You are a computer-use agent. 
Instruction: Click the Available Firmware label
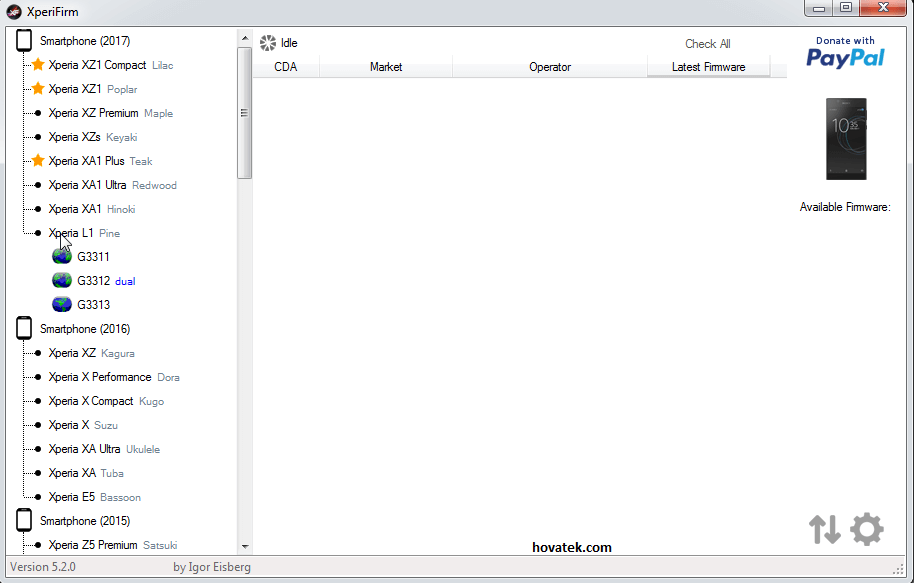click(x=845, y=207)
